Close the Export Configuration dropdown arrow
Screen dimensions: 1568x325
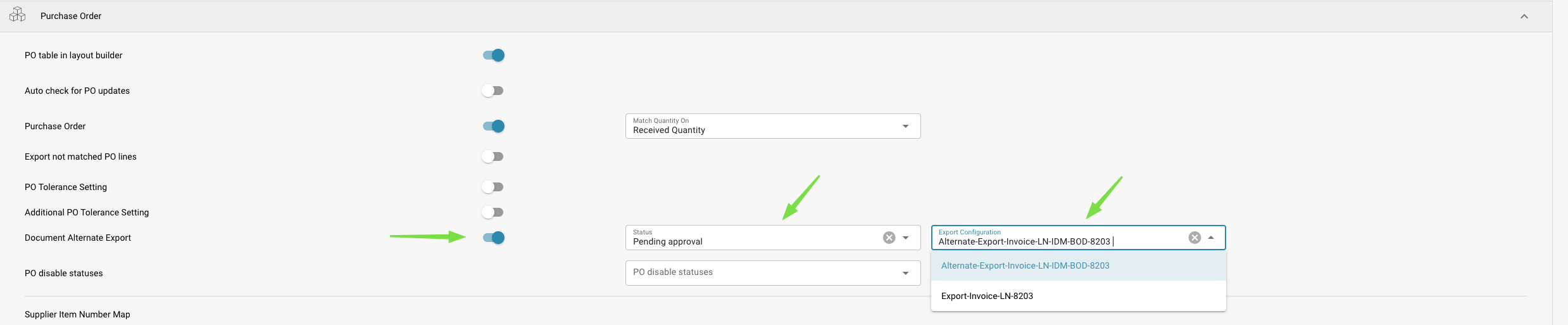pos(1210,238)
